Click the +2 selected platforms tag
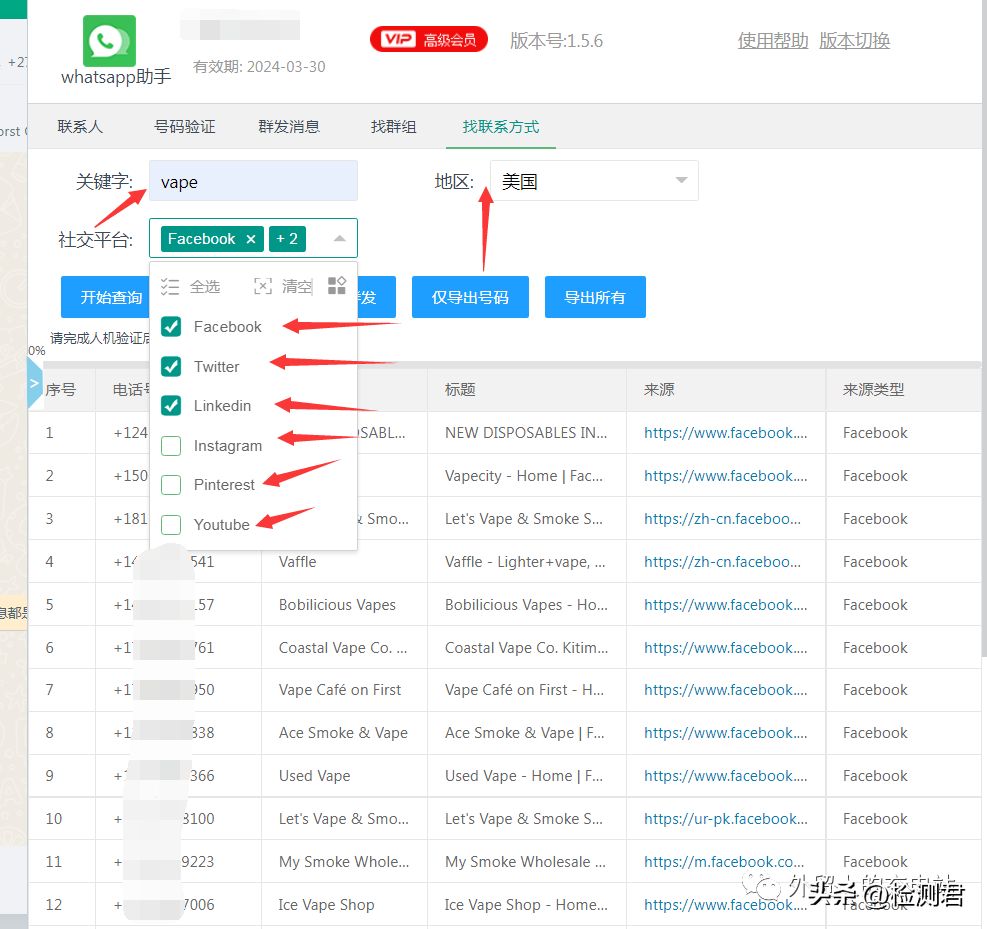 point(287,239)
